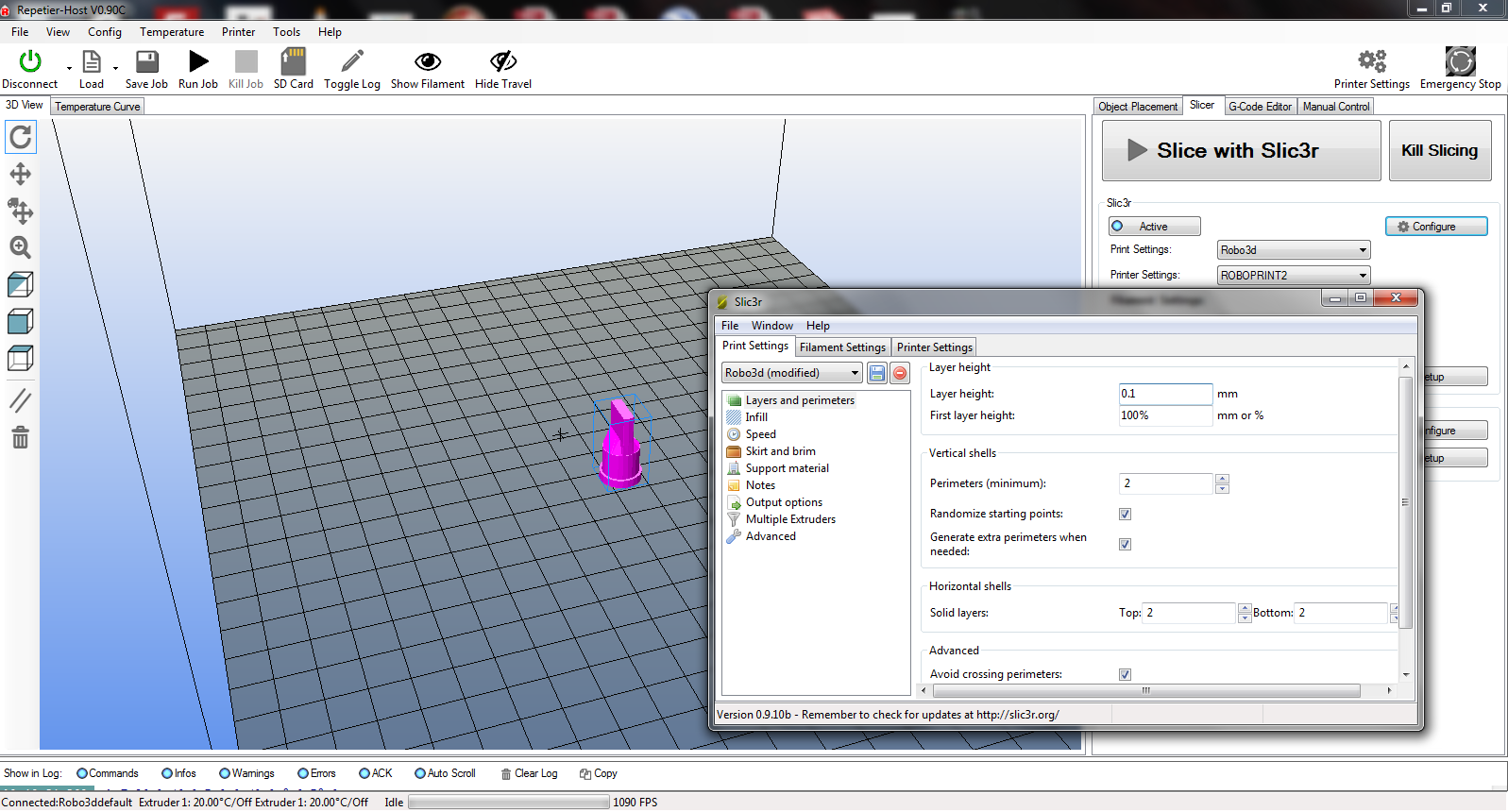The width and height of the screenshot is (1508, 812).
Task: Expand the ROBOPRINT2 printer settings dropdown
Action: pos(1293,276)
